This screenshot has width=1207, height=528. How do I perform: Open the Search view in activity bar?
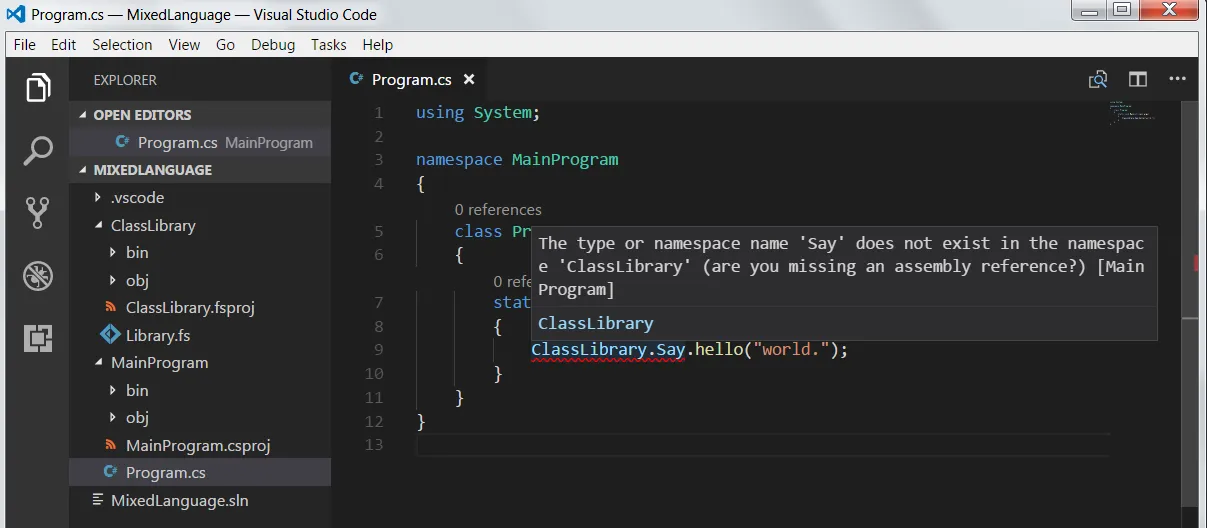click(38, 151)
